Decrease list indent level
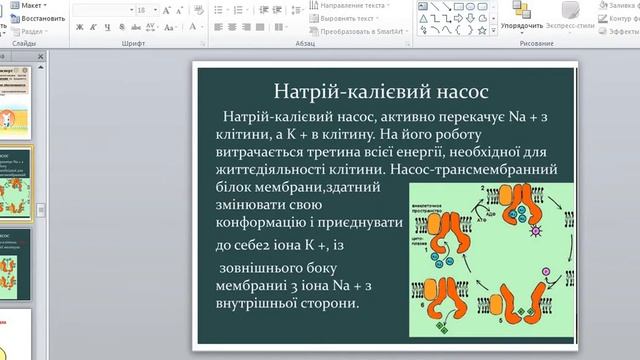The height and width of the screenshot is (360, 640). (264, 10)
